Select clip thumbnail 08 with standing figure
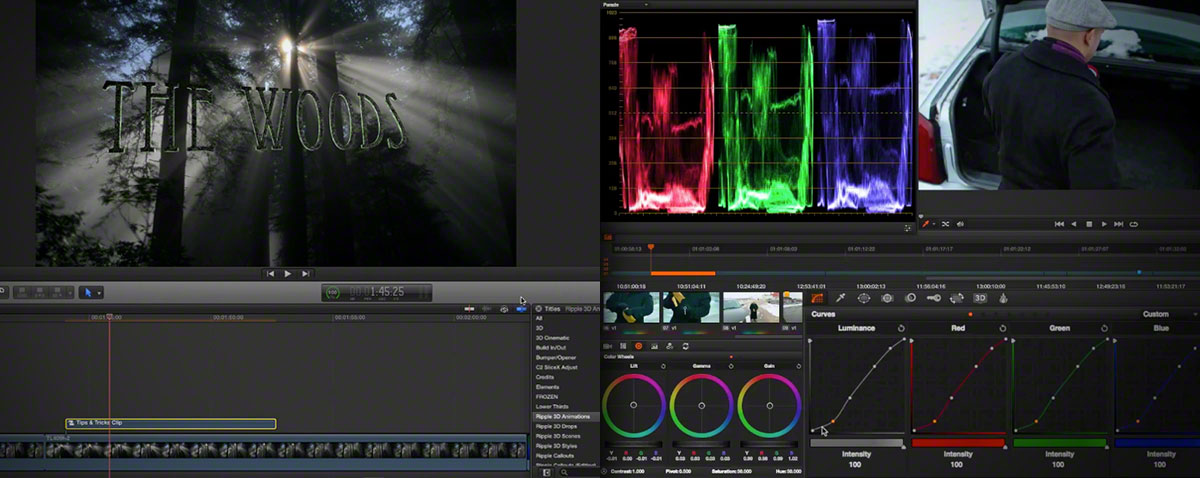The height and width of the screenshot is (478, 1200). coord(749,307)
